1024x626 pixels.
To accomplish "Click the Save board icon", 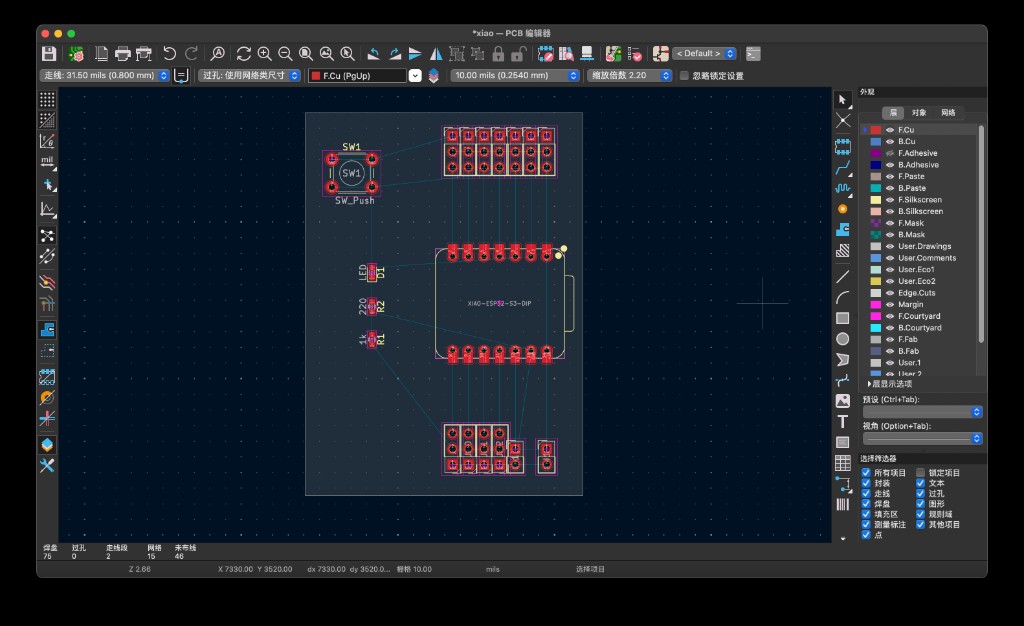I will click(49, 54).
